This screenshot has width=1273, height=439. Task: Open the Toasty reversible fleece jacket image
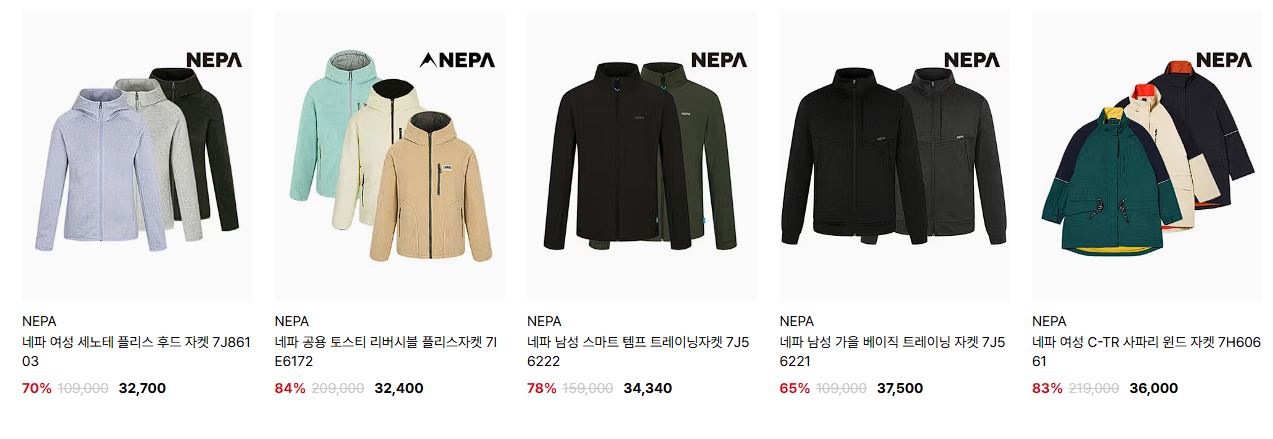click(x=389, y=156)
